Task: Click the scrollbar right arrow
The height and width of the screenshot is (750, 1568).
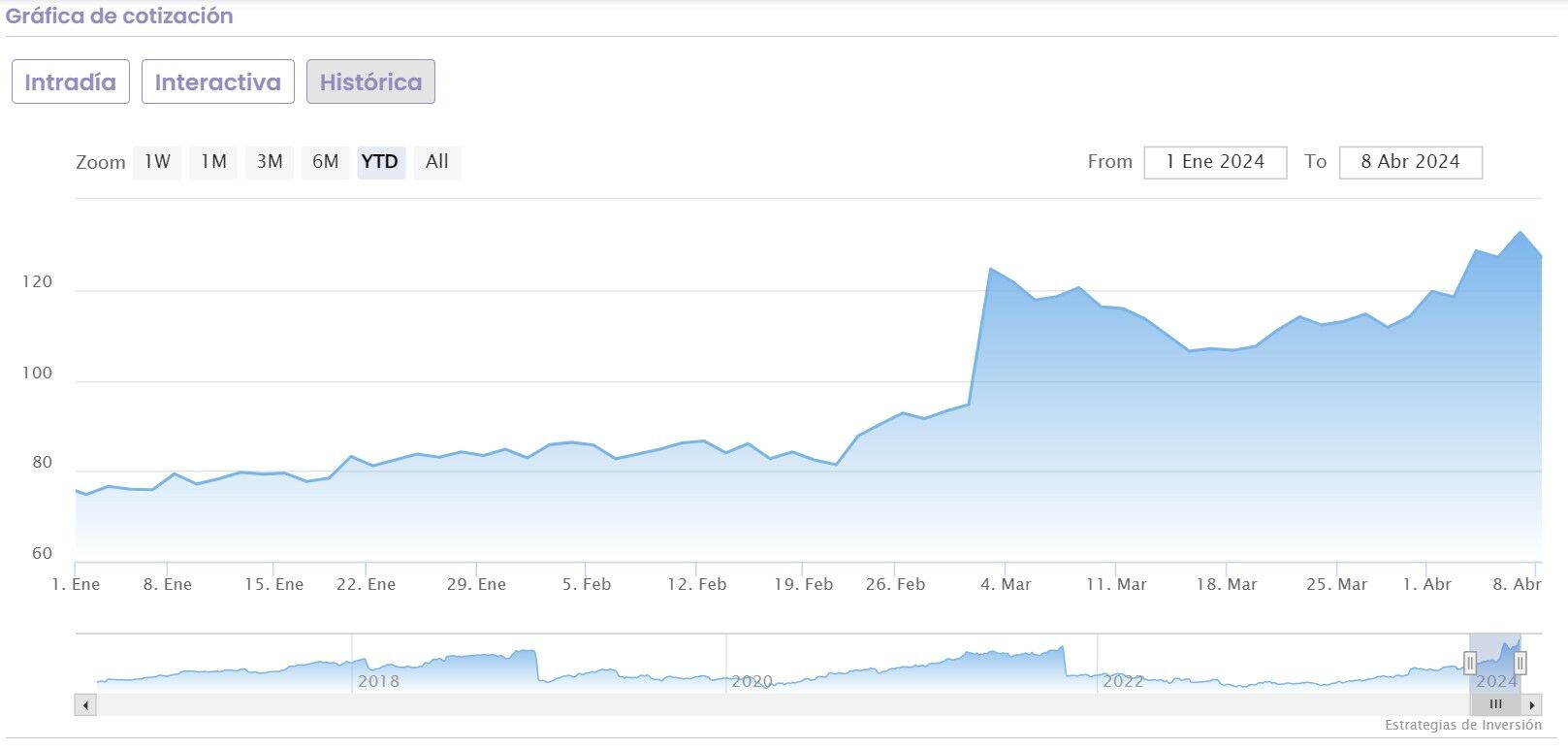Action: coord(1531,705)
